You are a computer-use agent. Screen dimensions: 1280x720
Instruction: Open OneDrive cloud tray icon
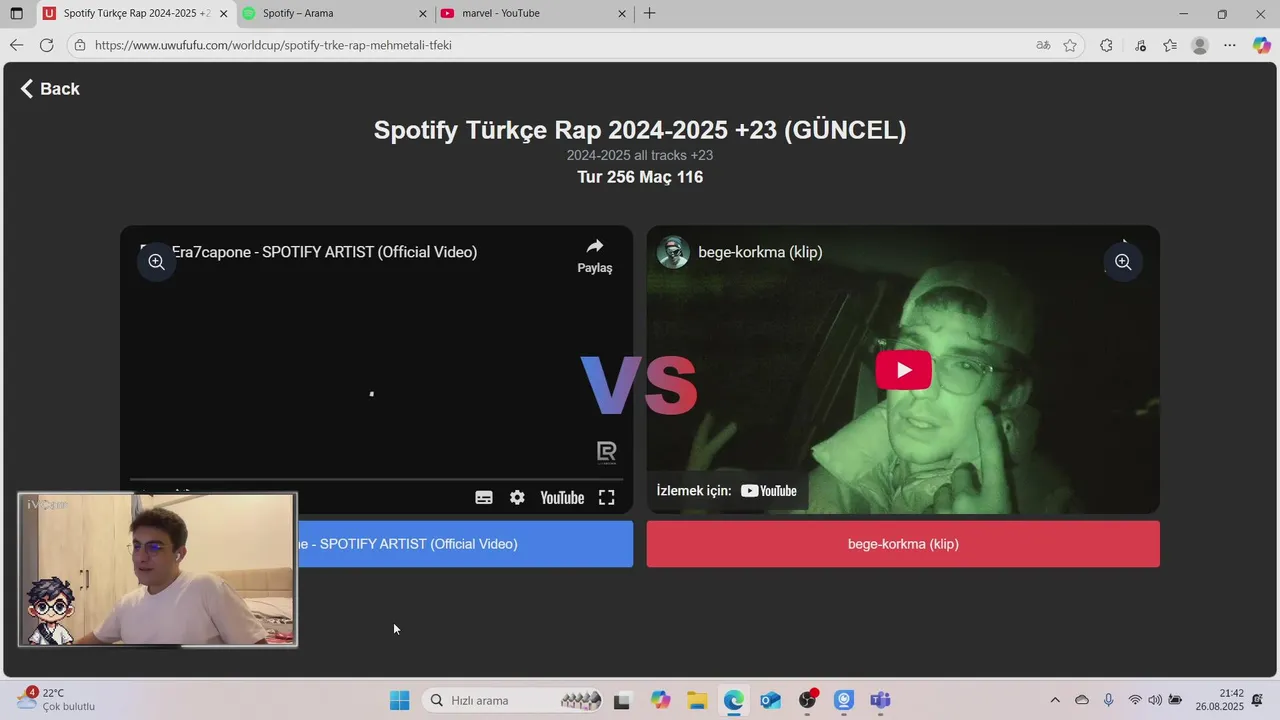(1082, 700)
